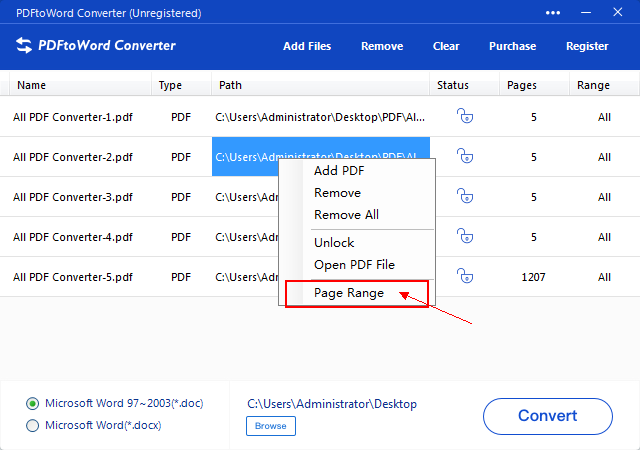Click the Range 'All' cell for All PDF Converter-4.pdf
The image size is (640, 450).
coord(604,238)
